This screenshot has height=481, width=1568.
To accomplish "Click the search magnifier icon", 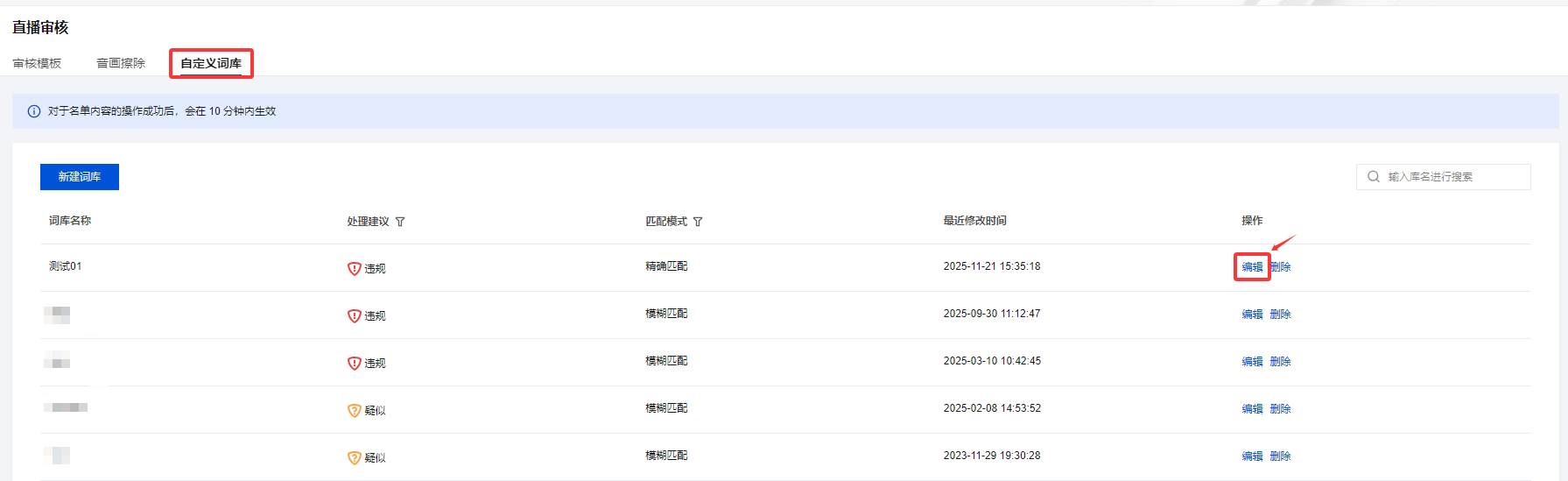I will pos(1373,177).
